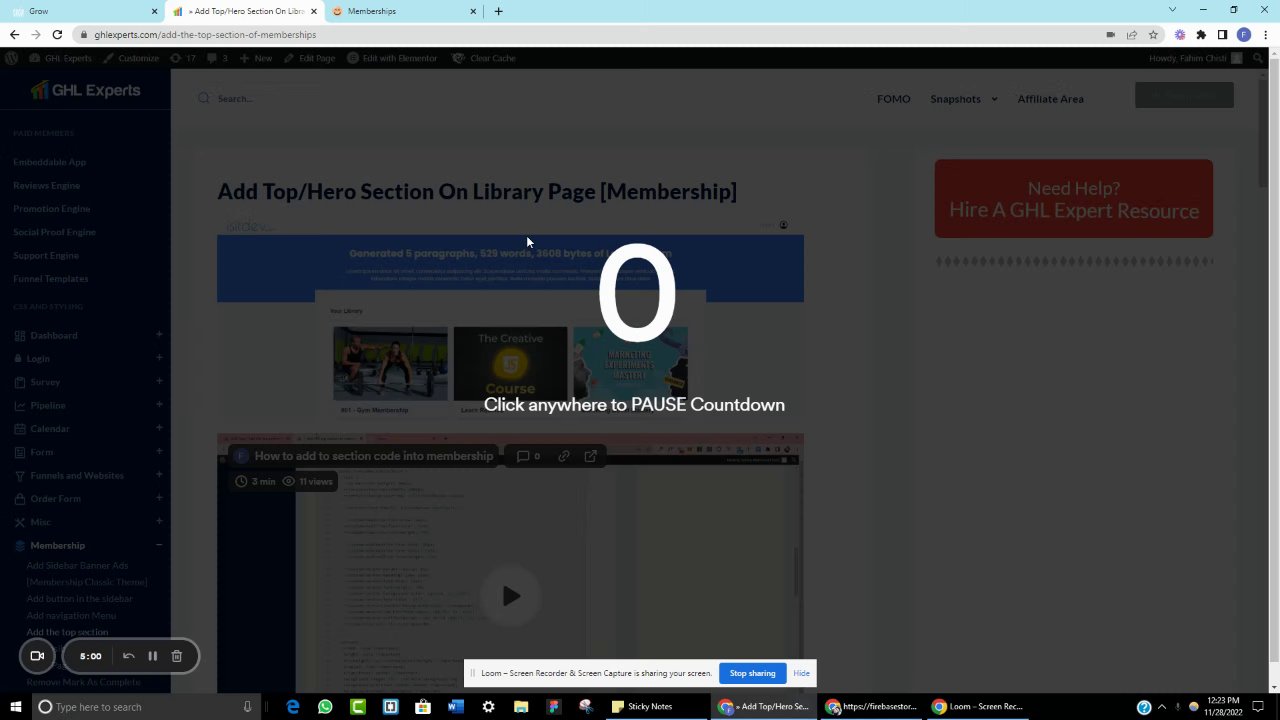The image size is (1280, 720).
Task: Pause the Loom recording
Action: coord(152,656)
